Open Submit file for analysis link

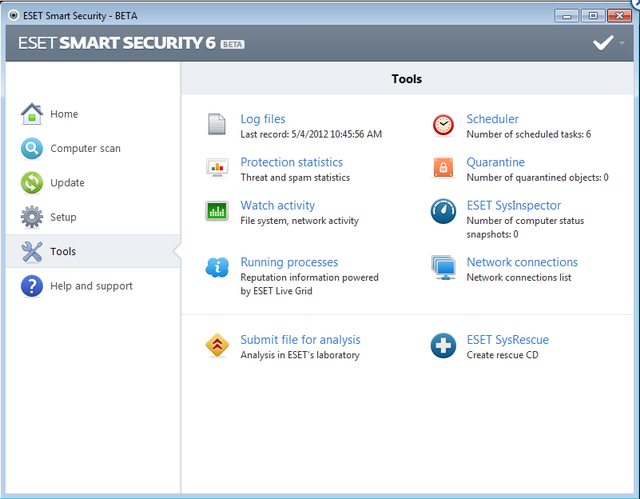pyautogui.click(x=300, y=339)
